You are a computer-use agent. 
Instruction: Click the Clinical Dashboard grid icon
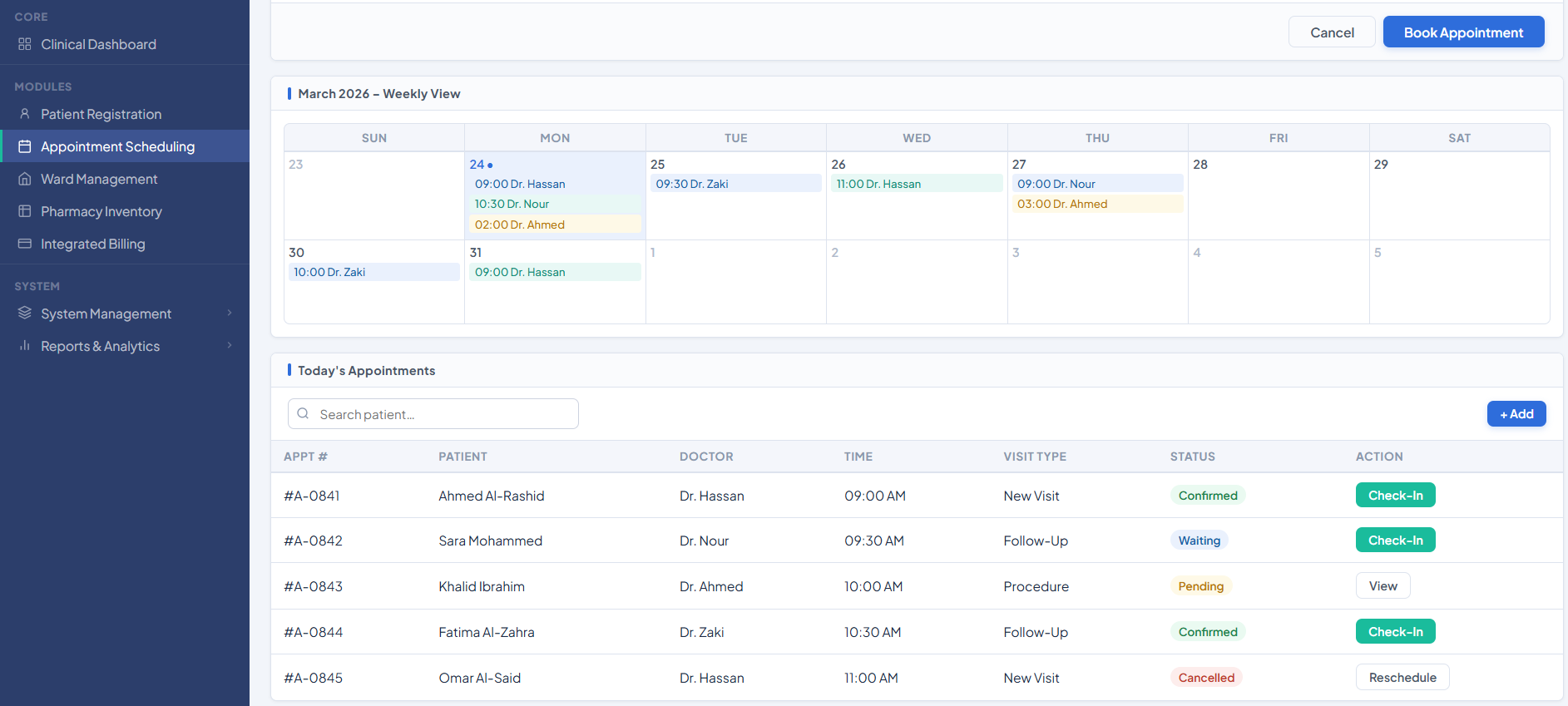[x=25, y=44]
